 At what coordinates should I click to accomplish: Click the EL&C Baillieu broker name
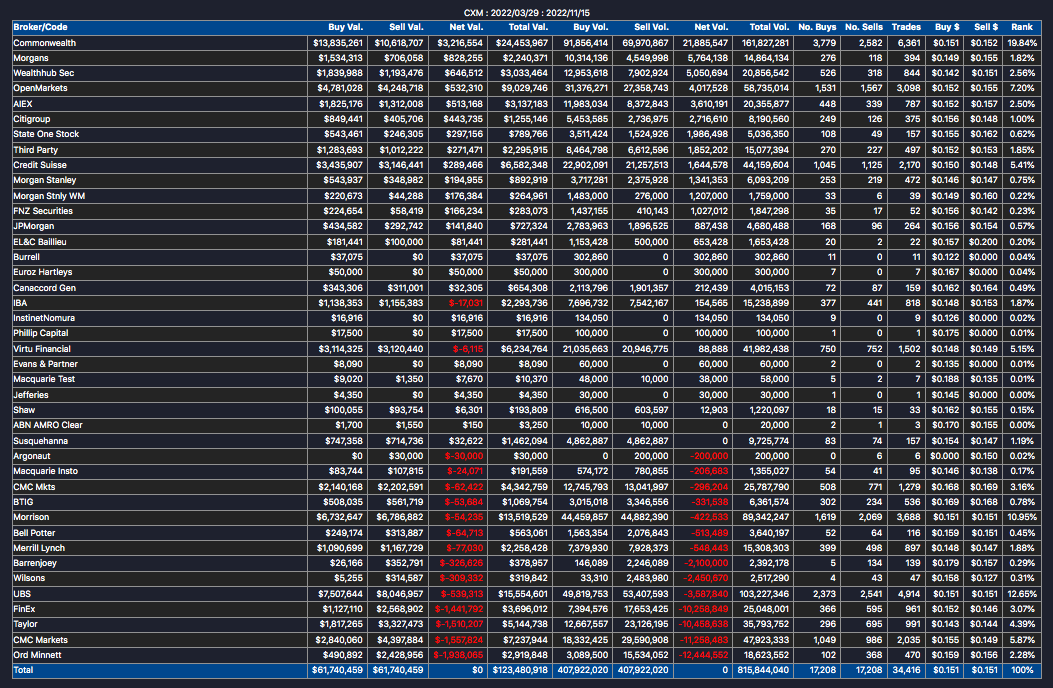pyautogui.click(x=40, y=242)
